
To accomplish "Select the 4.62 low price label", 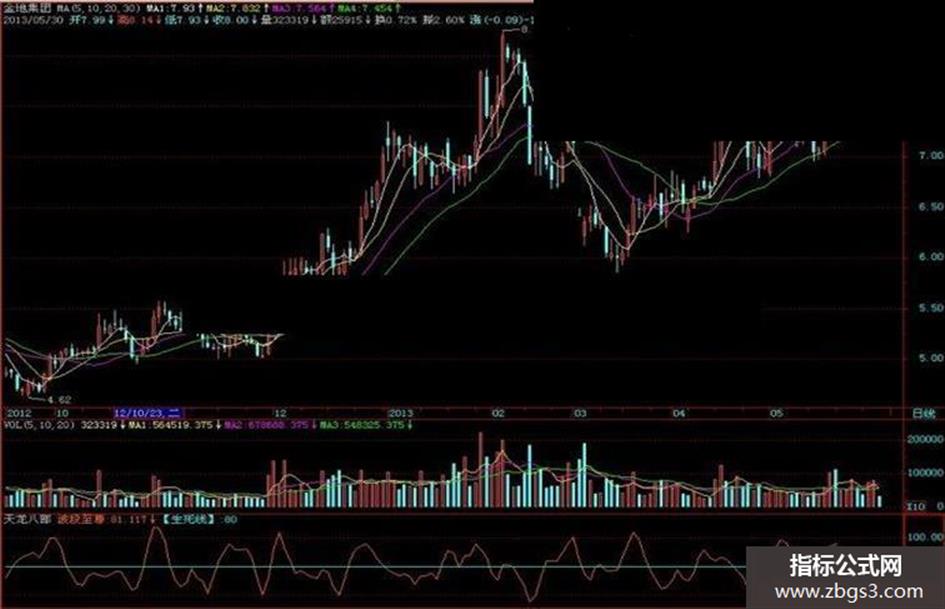I will 59,399.
